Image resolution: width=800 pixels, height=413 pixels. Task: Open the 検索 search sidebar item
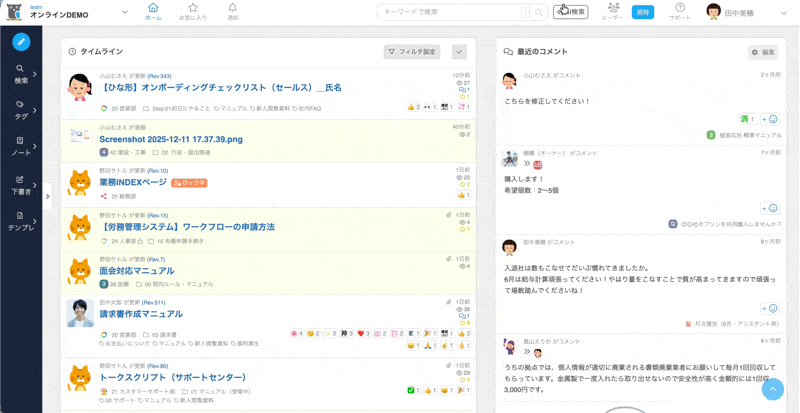click(20, 74)
